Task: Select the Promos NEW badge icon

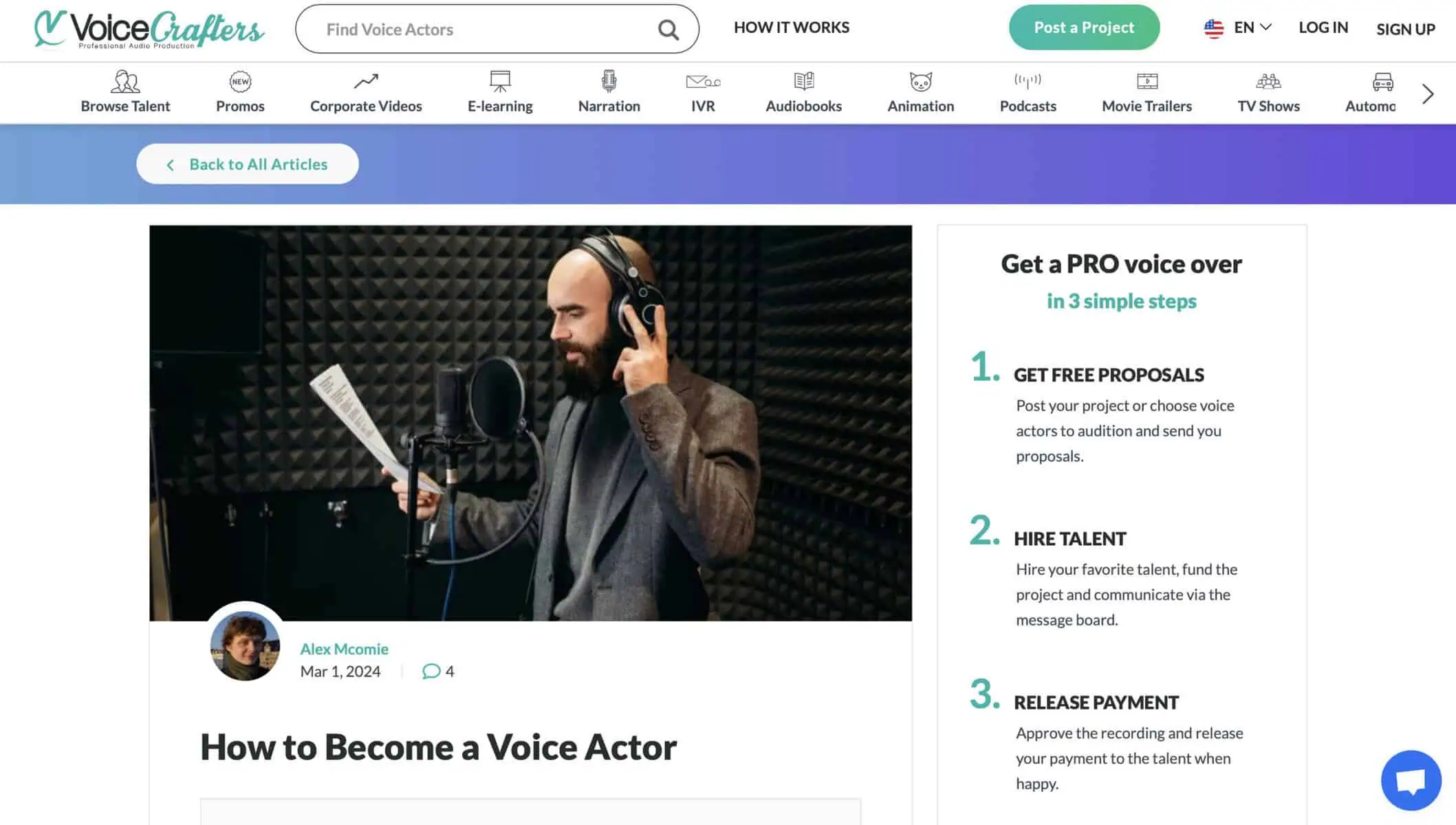Action: click(x=240, y=82)
